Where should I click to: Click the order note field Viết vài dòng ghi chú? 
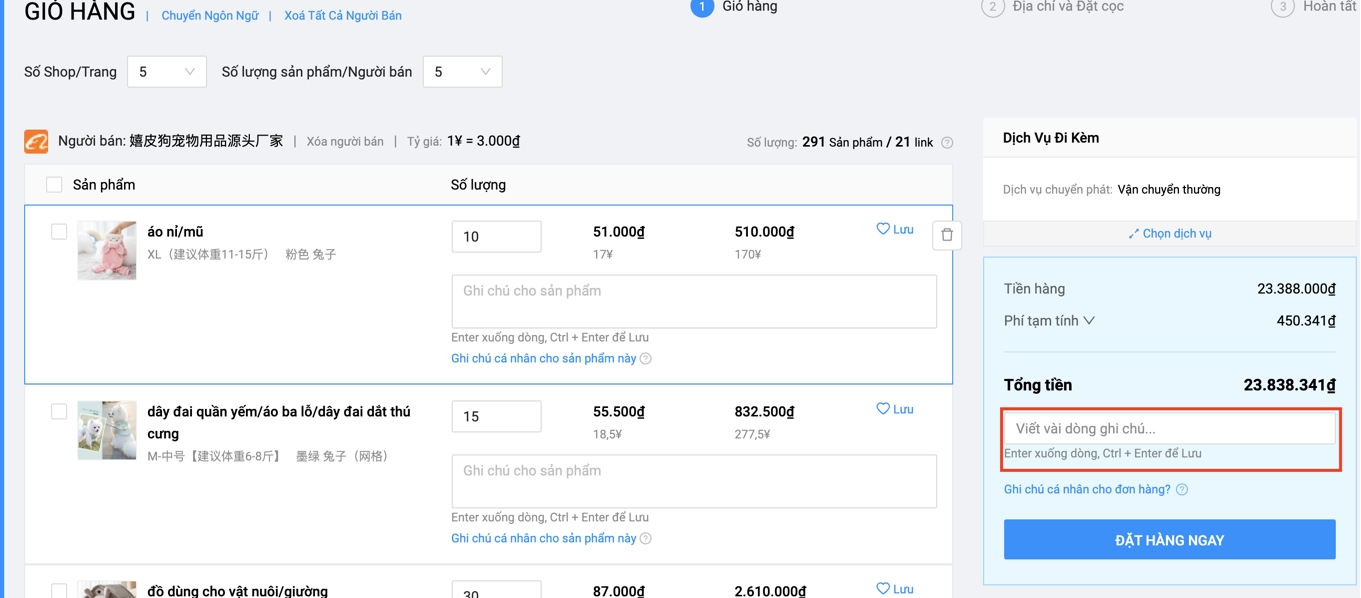pyautogui.click(x=1169, y=429)
